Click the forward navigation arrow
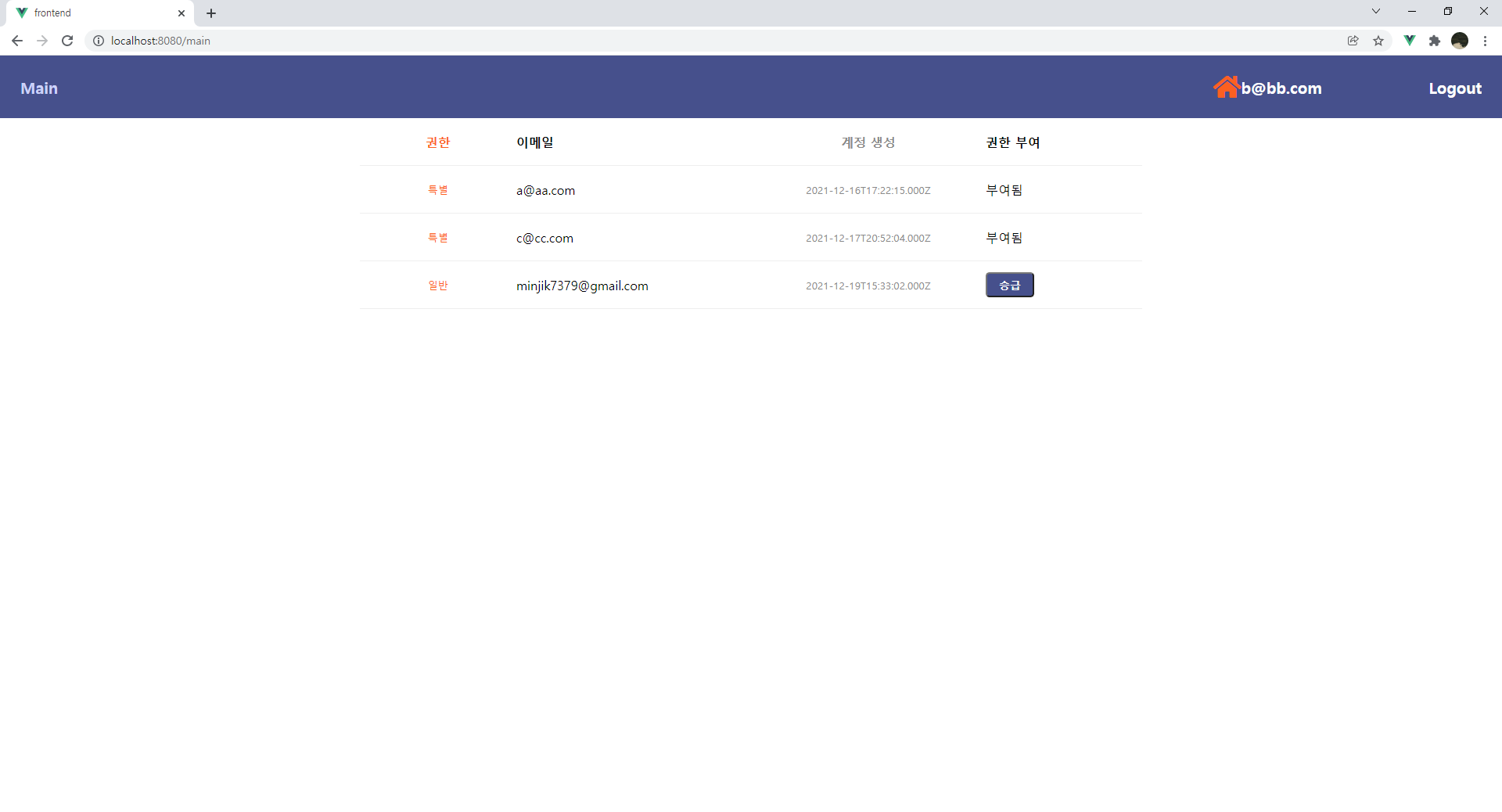Screen dimensions: 1502x812 click(x=42, y=41)
